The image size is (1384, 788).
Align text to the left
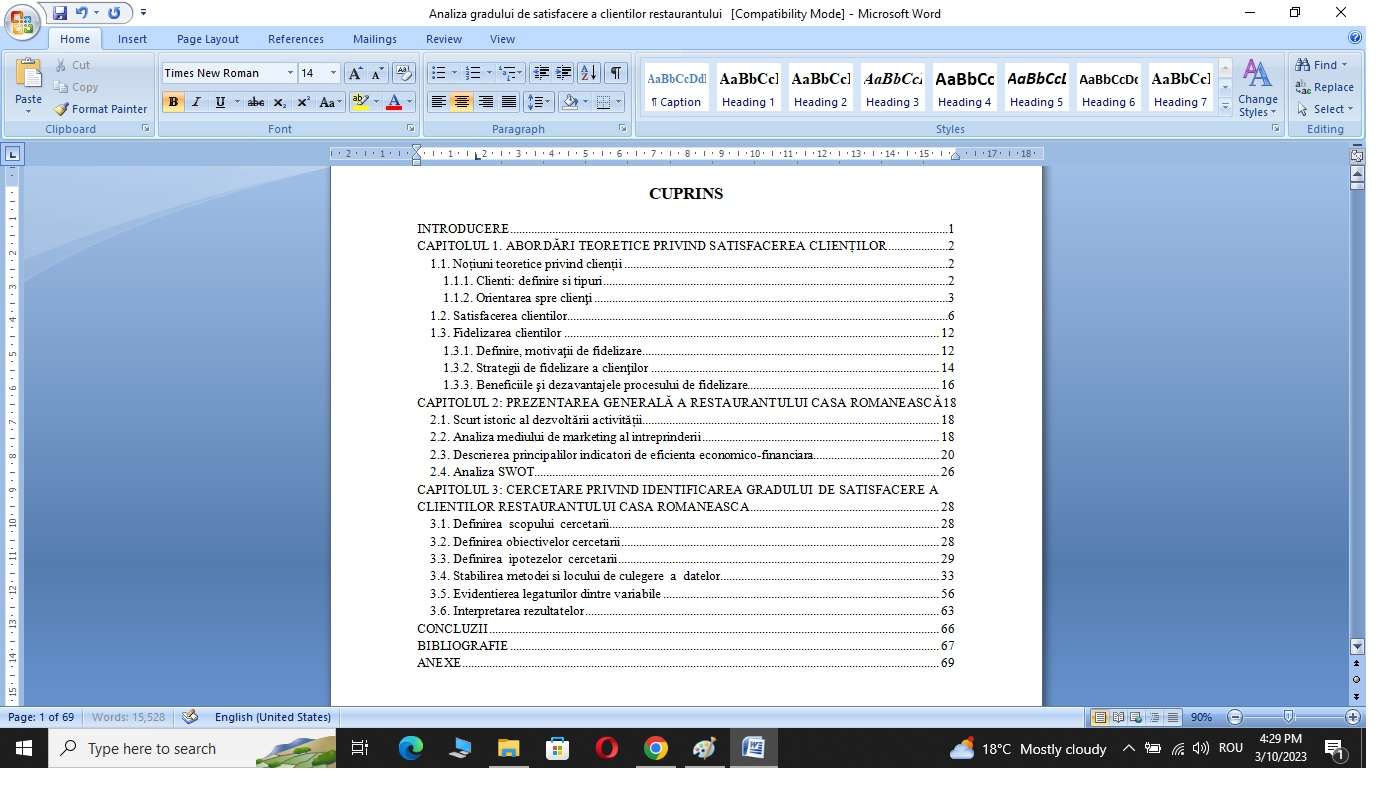pyautogui.click(x=438, y=102)
